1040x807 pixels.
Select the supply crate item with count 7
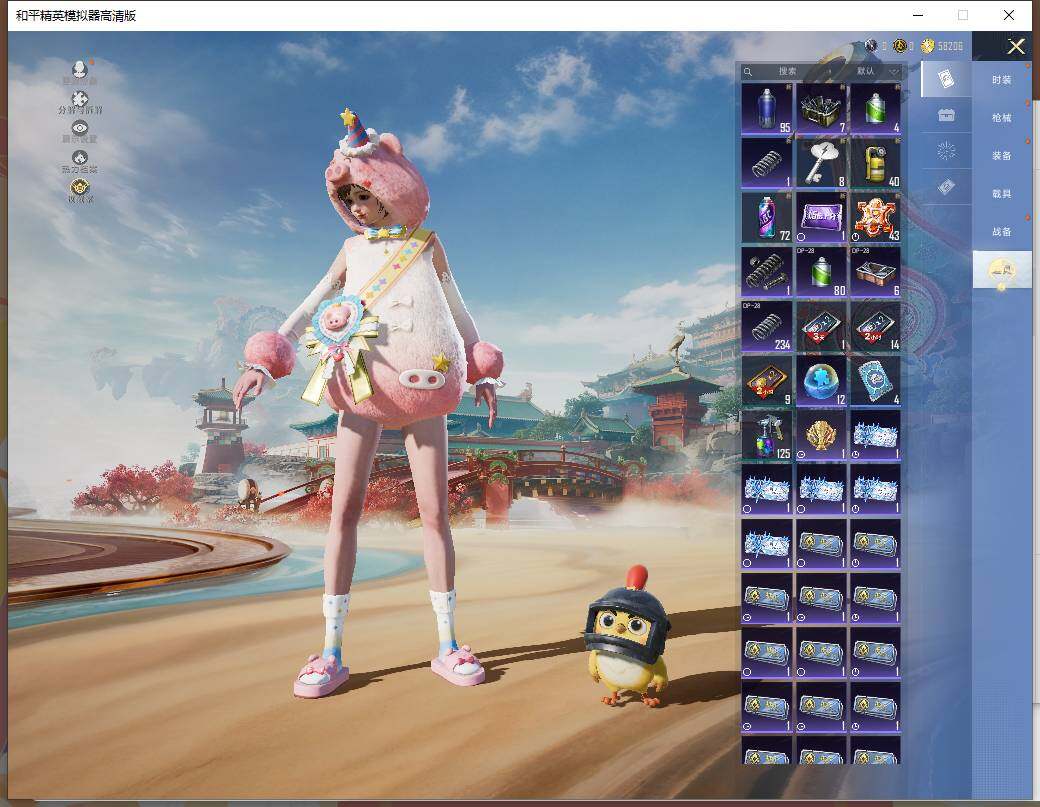[821, 109]
